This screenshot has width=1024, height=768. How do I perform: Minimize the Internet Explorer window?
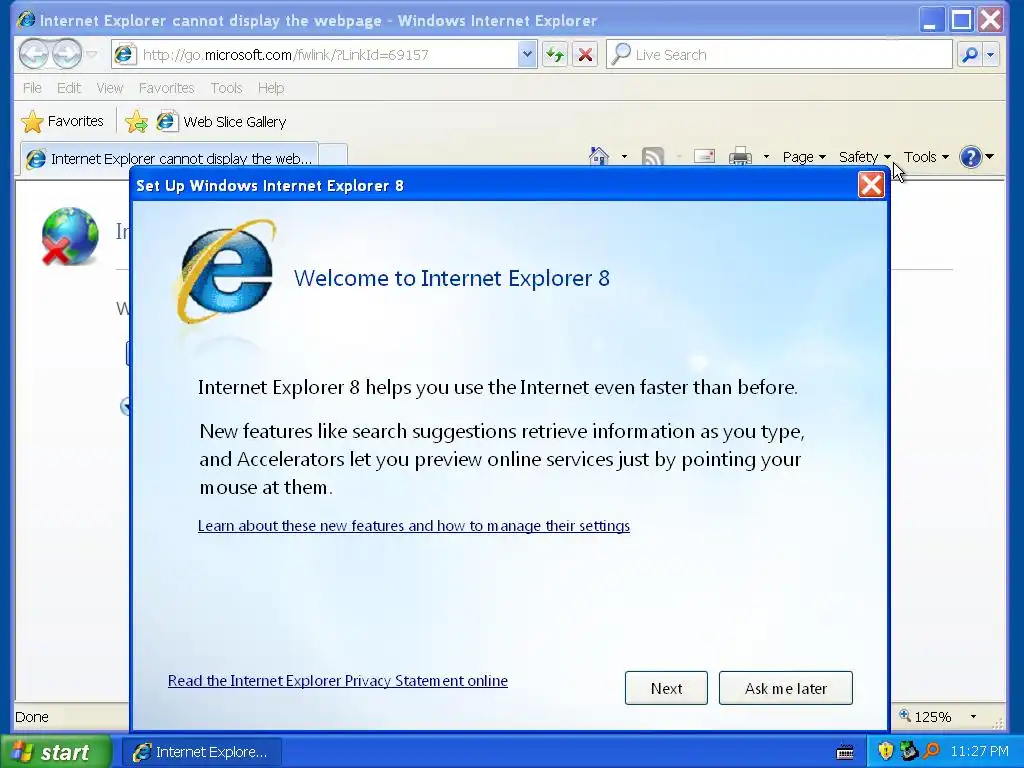(x=931, y=20)
